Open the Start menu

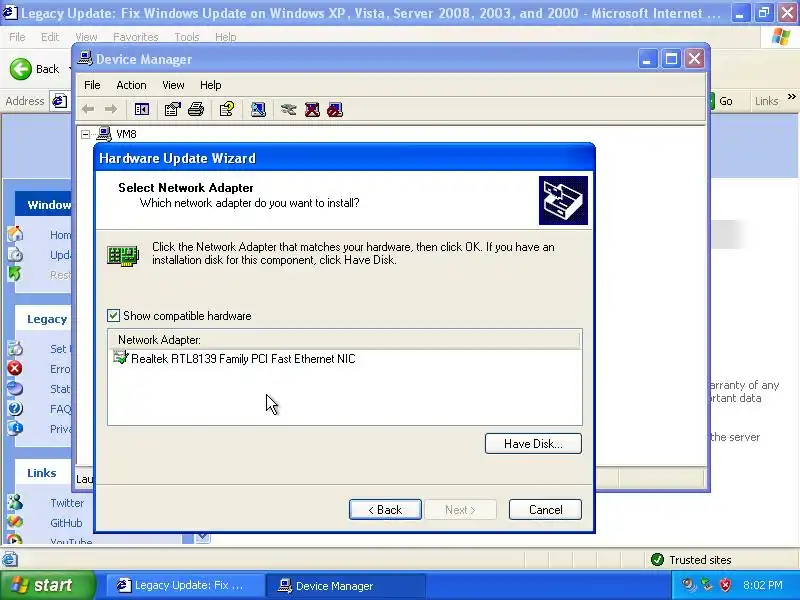(47, 585)
